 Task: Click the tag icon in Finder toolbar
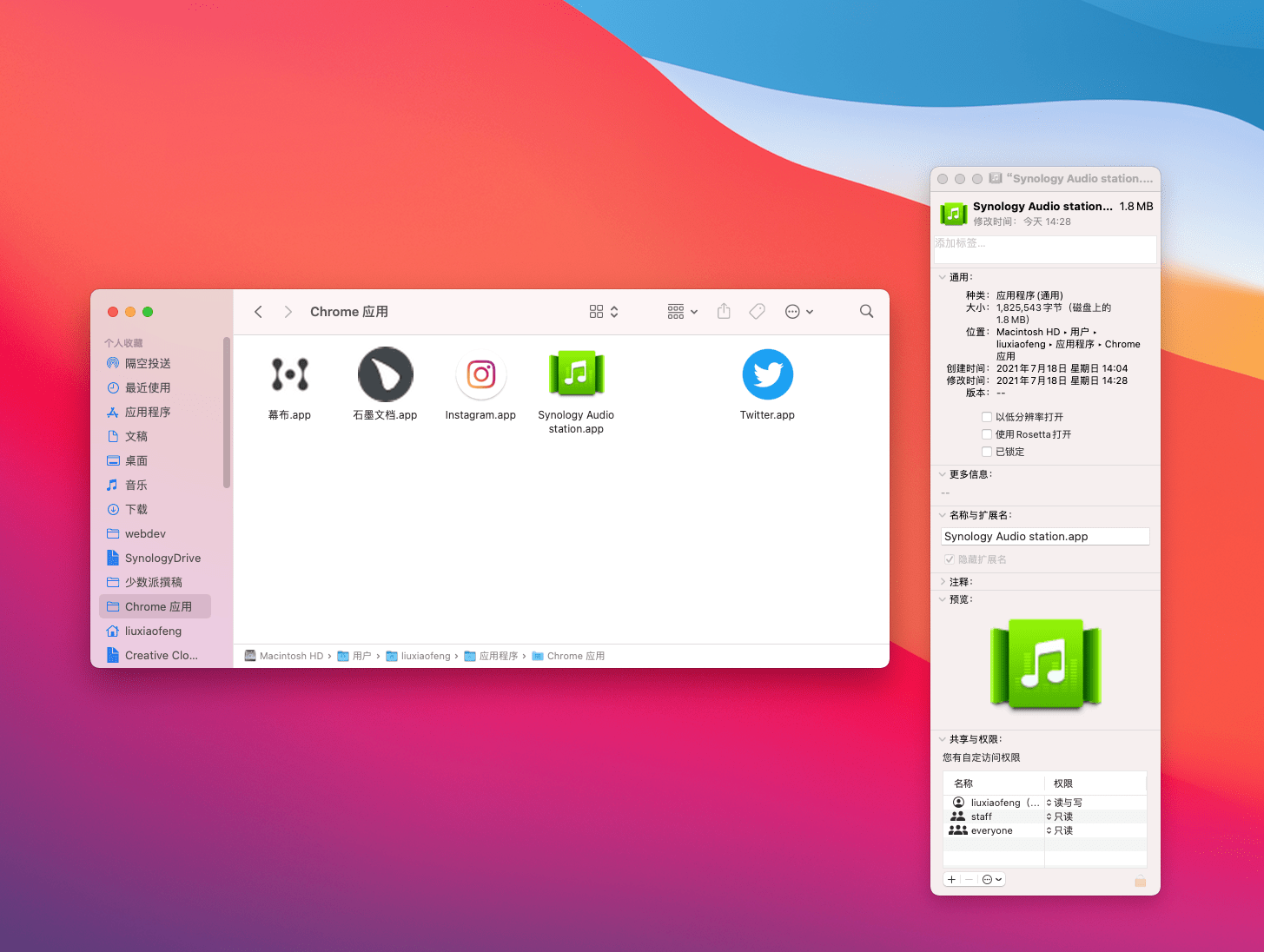pyautogui.click(x=758, y=311)
